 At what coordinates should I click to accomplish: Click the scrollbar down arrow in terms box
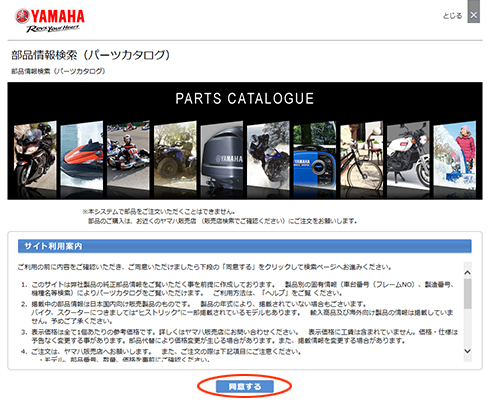[x=468, y=351]
